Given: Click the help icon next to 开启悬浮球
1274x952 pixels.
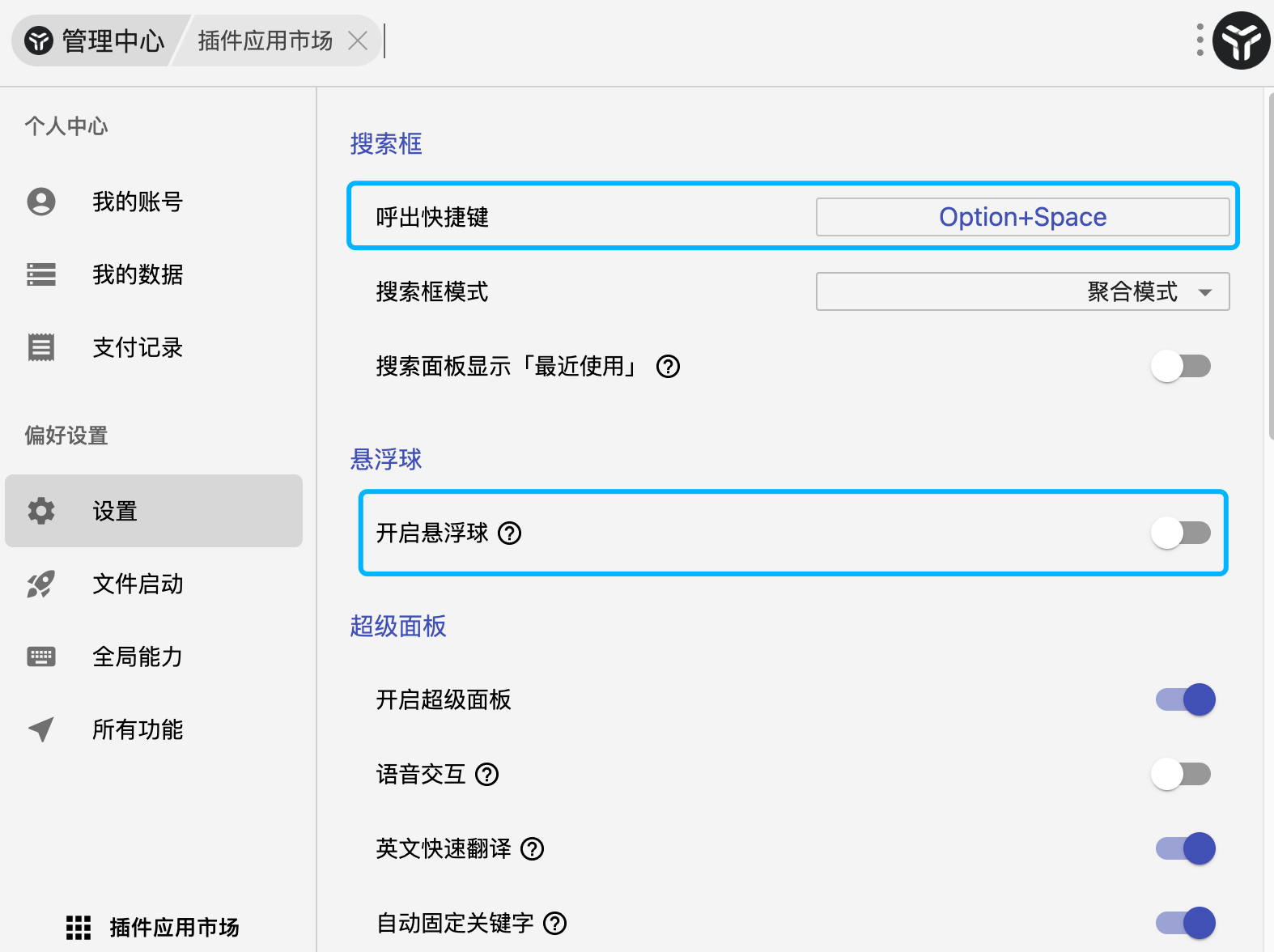Looking at the screenshot, I should pos(510,533).
